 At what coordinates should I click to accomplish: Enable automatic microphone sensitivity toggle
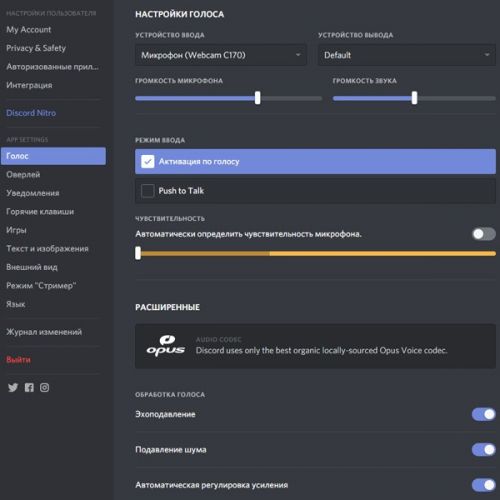click(484, 234)
